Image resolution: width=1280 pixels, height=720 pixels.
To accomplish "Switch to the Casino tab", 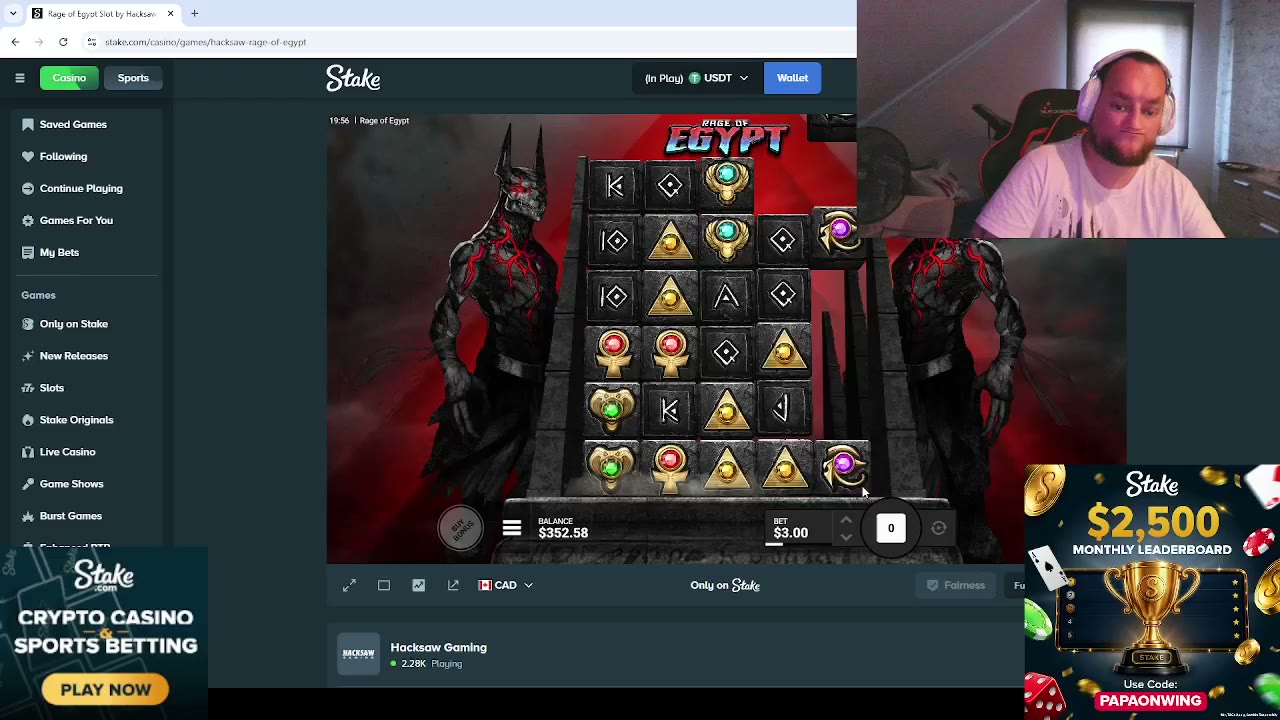I will [69, 78].
